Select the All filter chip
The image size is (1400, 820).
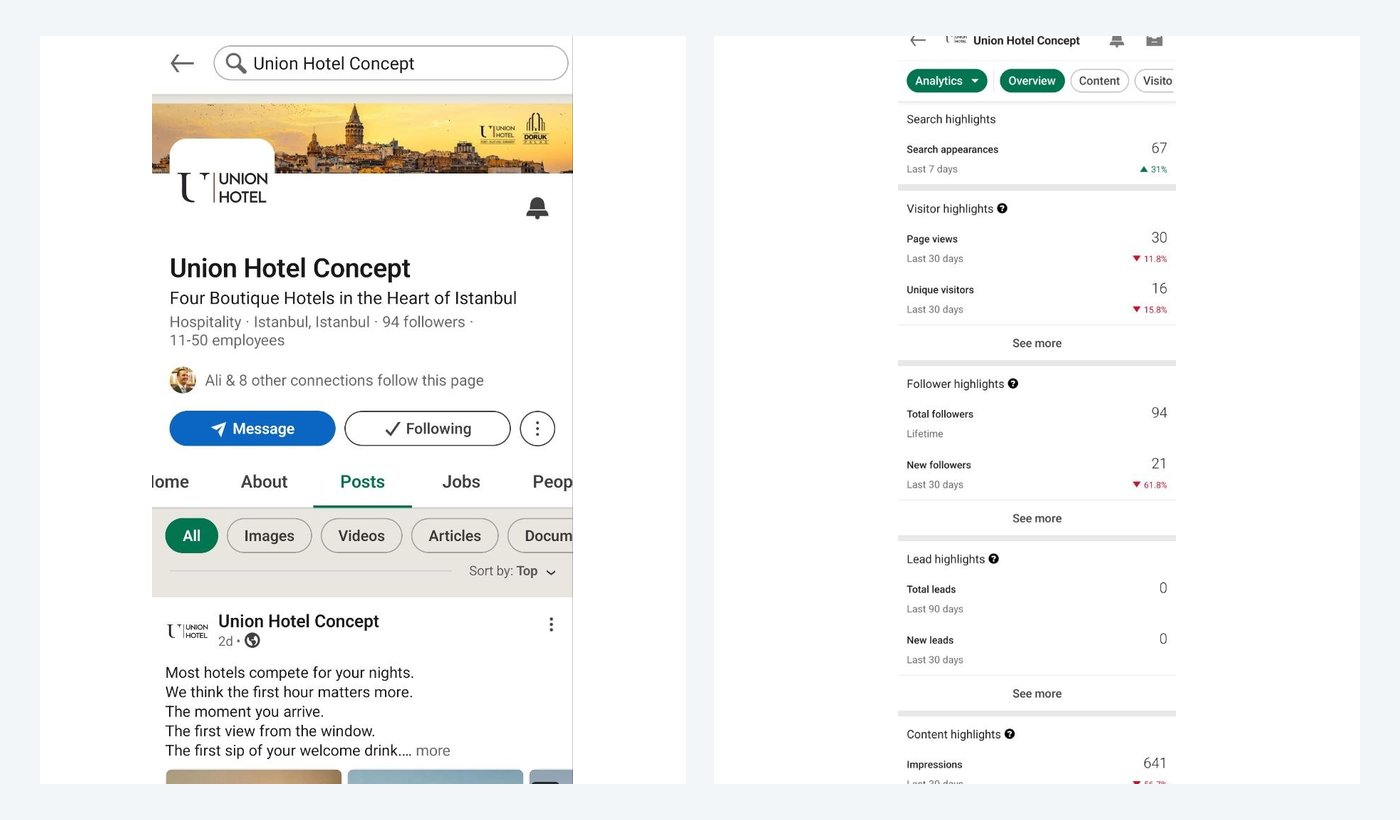191,536
